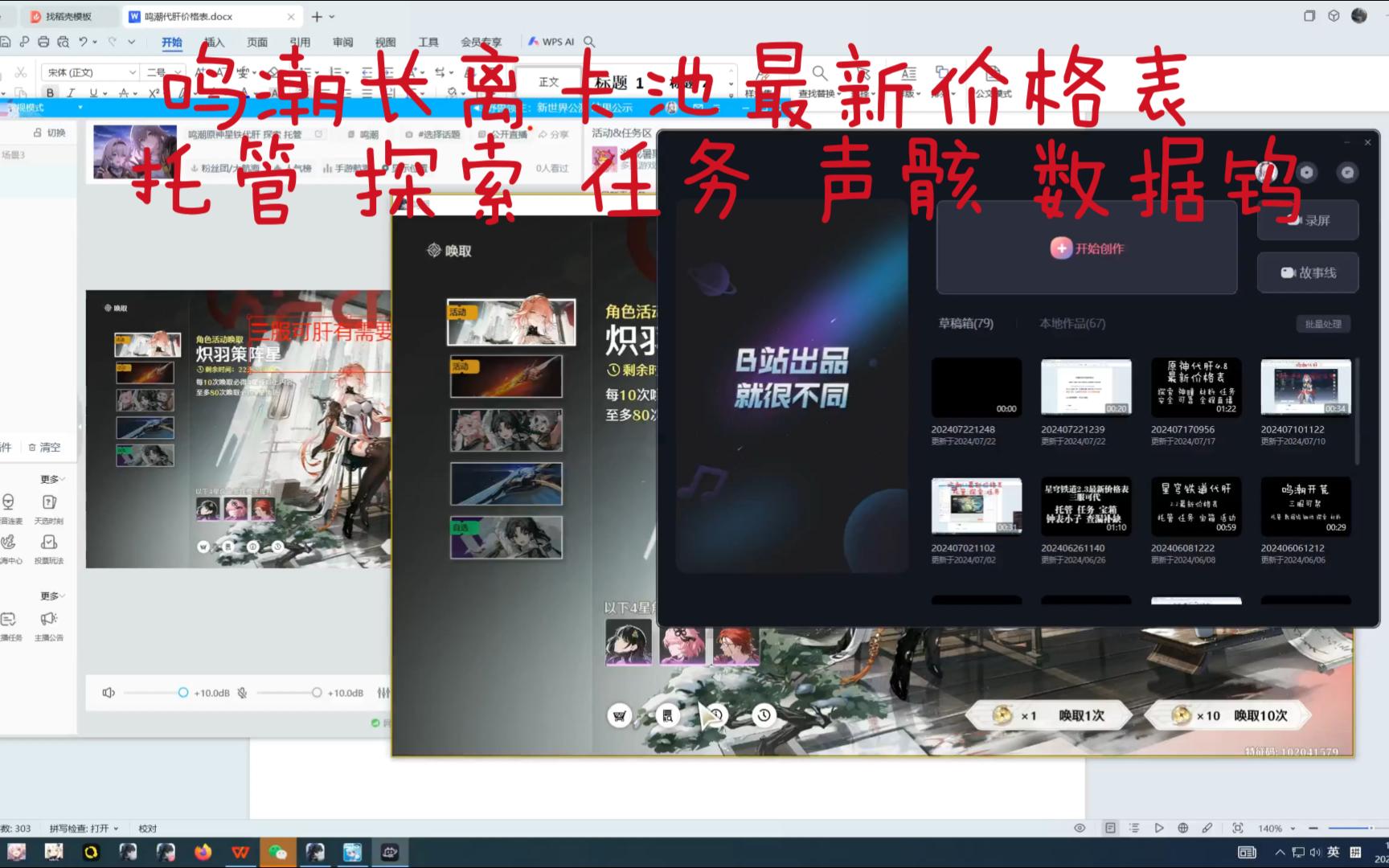
Task: Open the WPS search magnifier icon
Action: (x=589, y=42)
